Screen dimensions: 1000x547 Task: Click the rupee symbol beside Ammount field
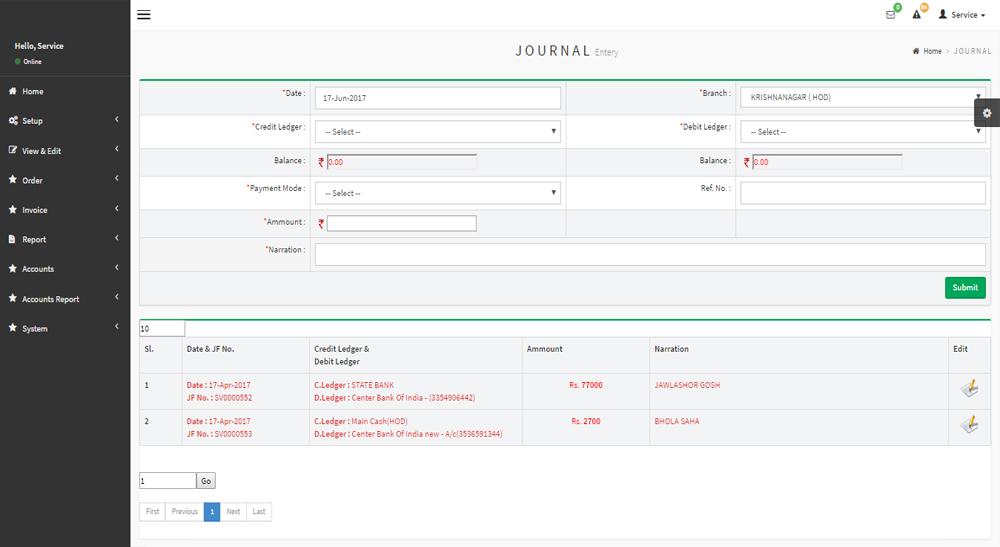pos(321,224)
